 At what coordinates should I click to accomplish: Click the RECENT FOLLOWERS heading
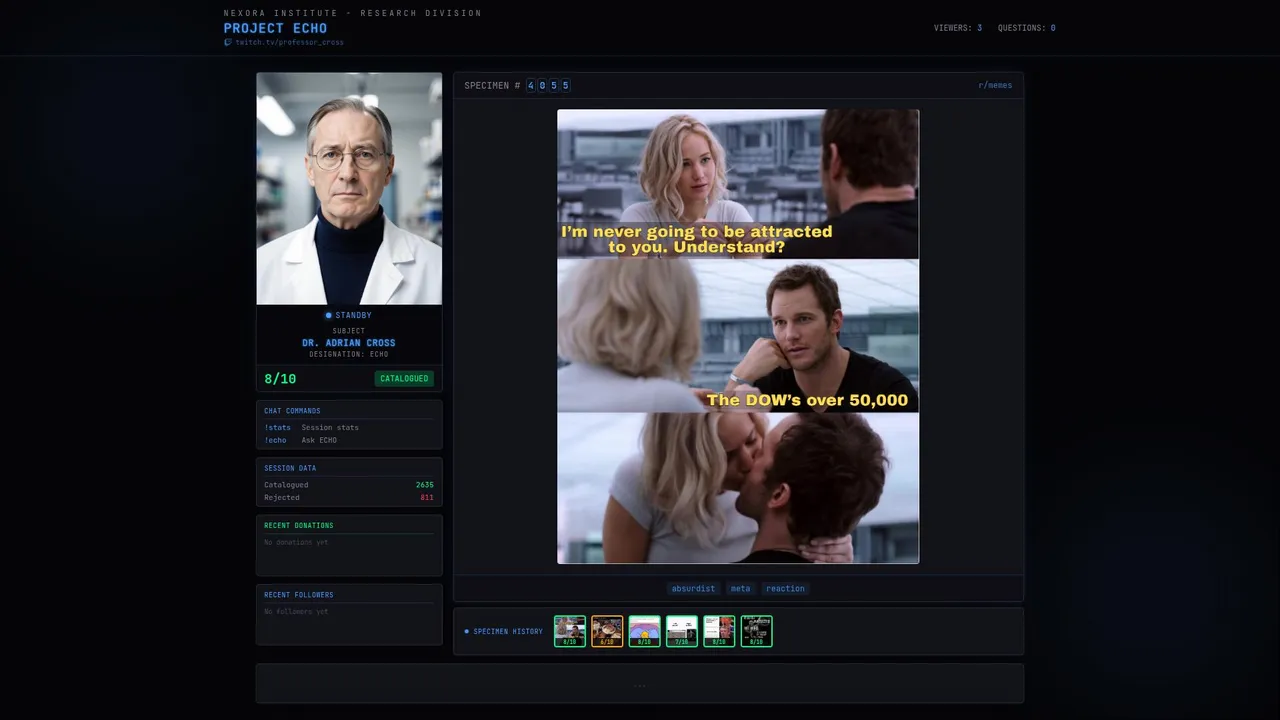pos(299,595)
